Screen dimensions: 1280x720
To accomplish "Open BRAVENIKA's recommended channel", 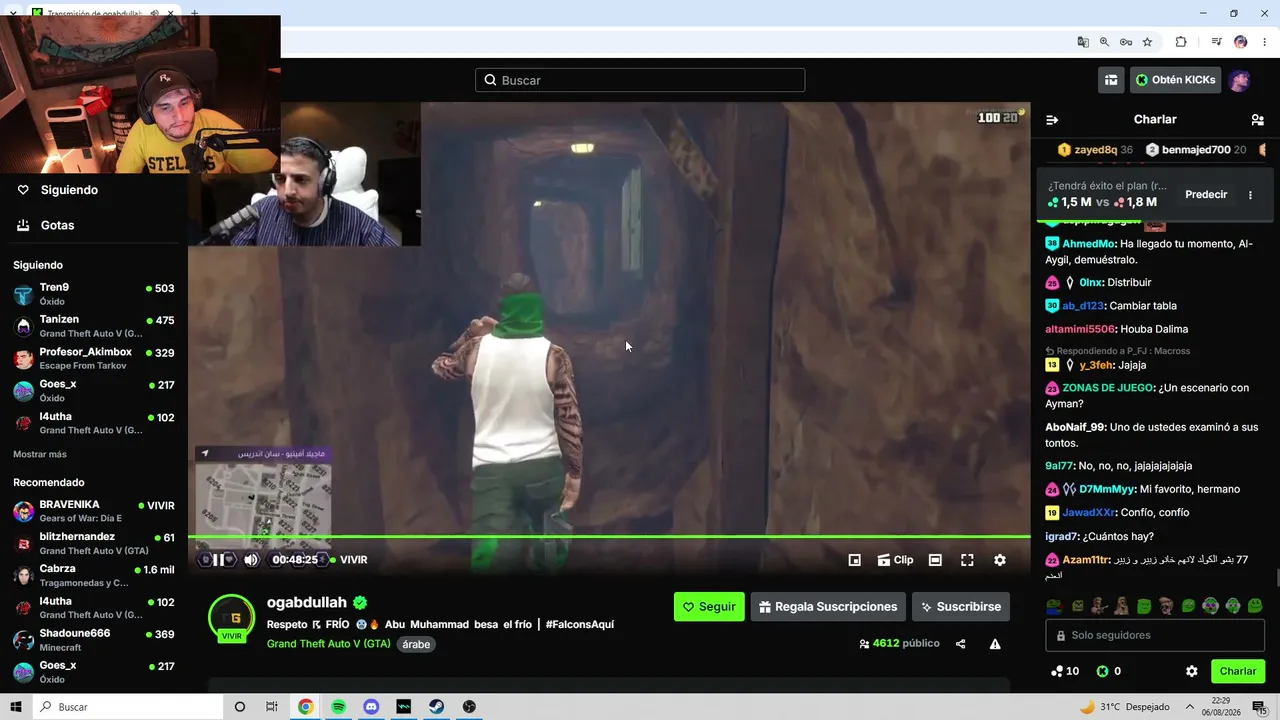I will (x=94, y=511).
